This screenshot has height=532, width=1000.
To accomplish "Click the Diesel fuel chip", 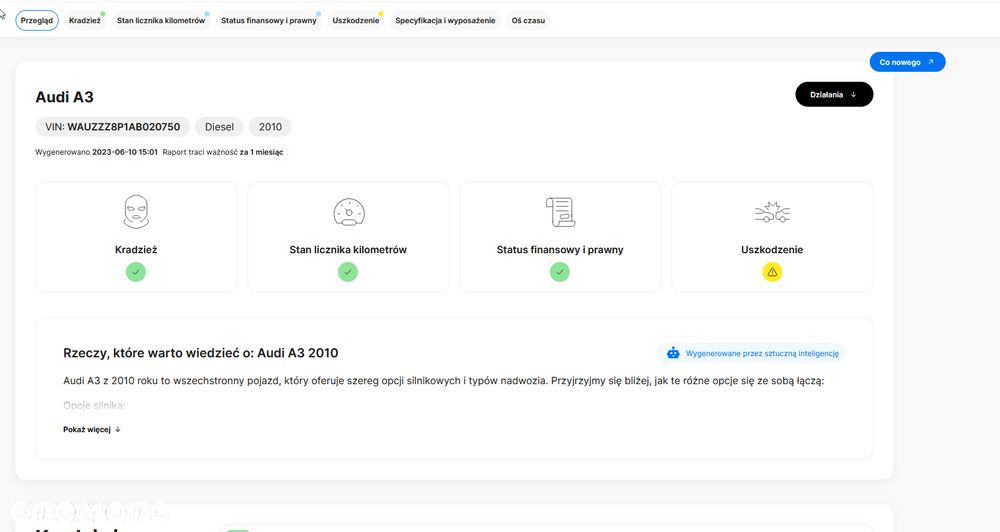I will [x=219, y=127].
